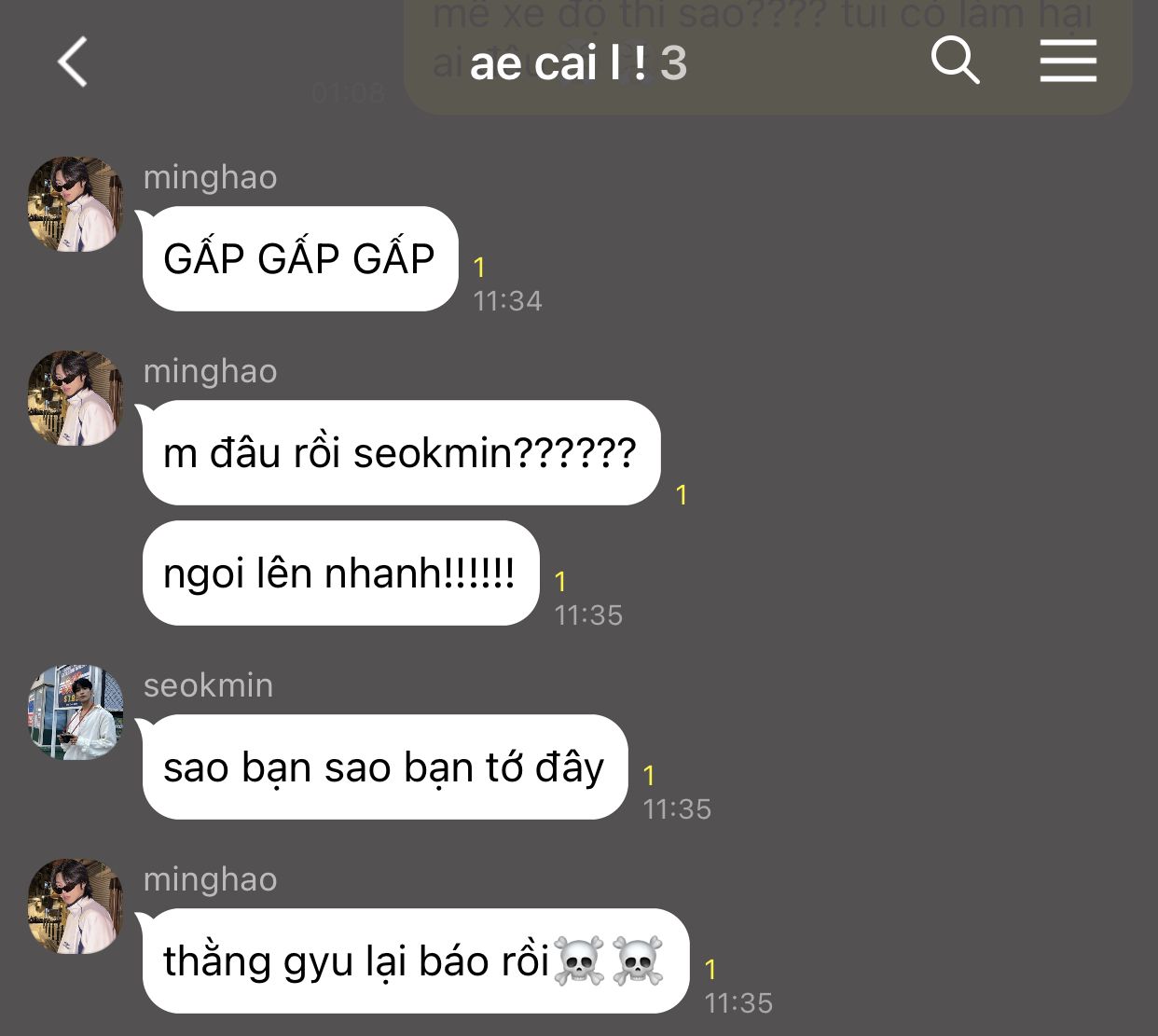The height and width of the screenshot is (1036, 1158).
Task: Tap the 11:34 timestamp
Action: coord(507,301)
